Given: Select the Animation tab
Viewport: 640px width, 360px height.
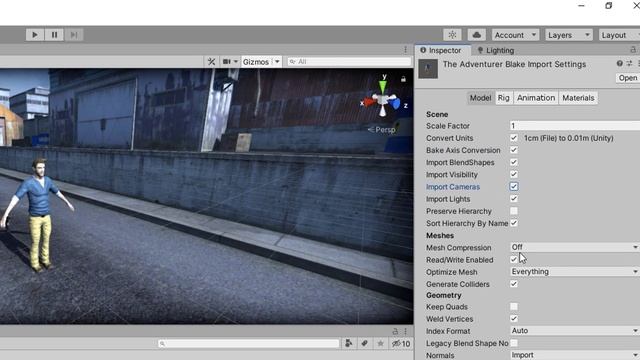Looking at the screenshot, I should [536, 98].
